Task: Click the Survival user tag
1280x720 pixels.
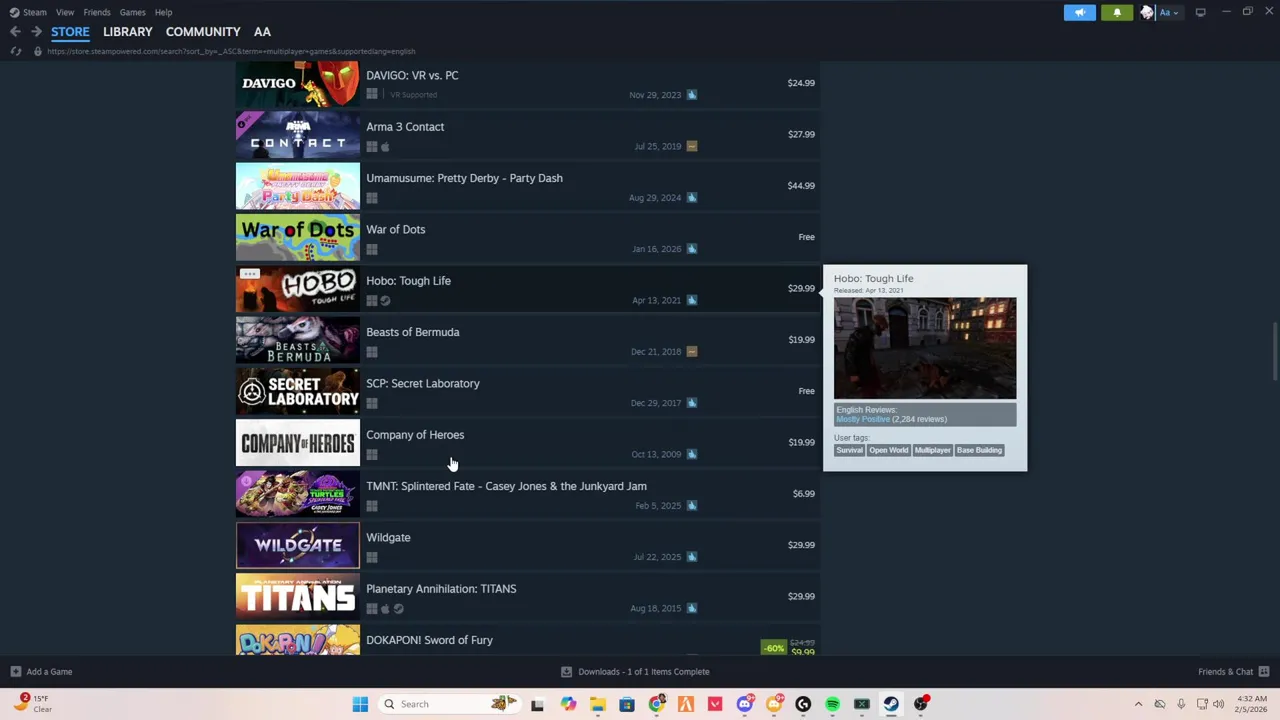Action: 849,450
